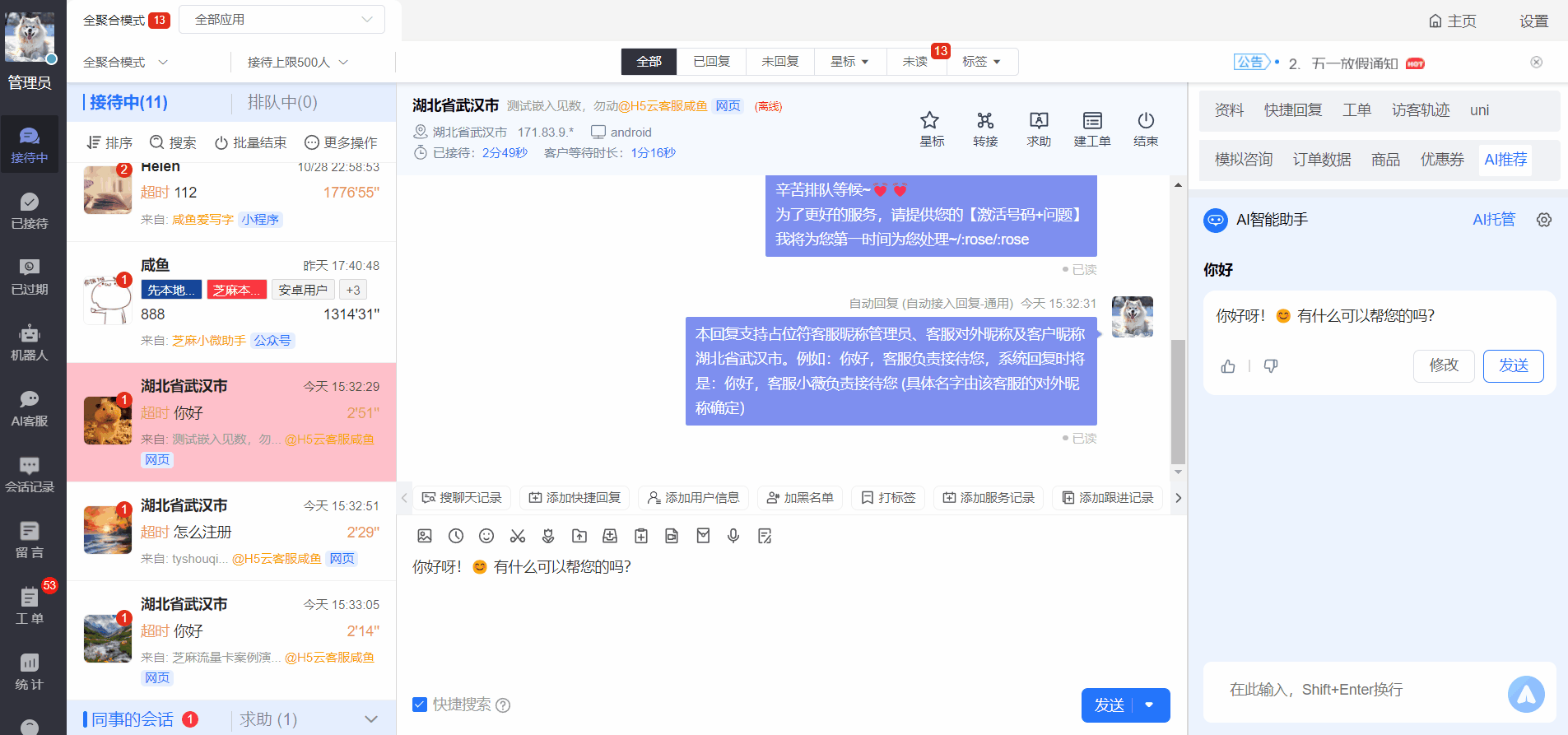Switch to the 优惠券 tab

coord(1442,160)
